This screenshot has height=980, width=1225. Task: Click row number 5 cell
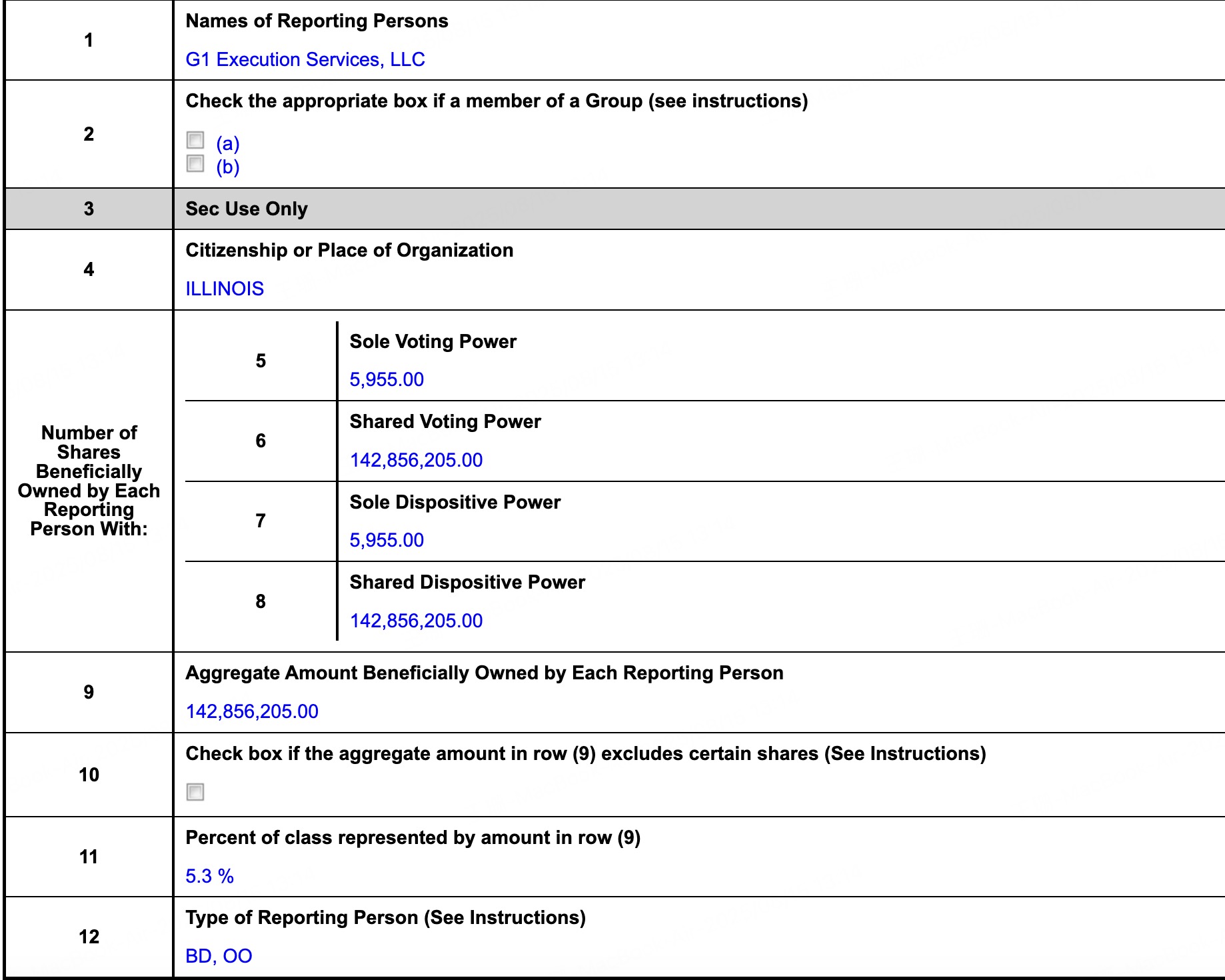(x=261, y=361)
